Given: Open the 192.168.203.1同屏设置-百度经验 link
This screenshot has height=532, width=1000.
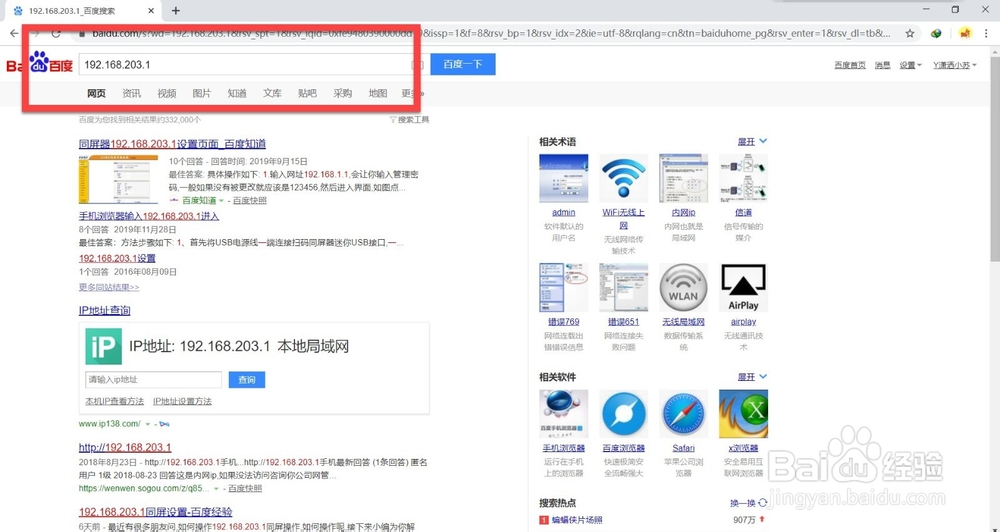Looking at the screenshot, I should click(156, 512).
